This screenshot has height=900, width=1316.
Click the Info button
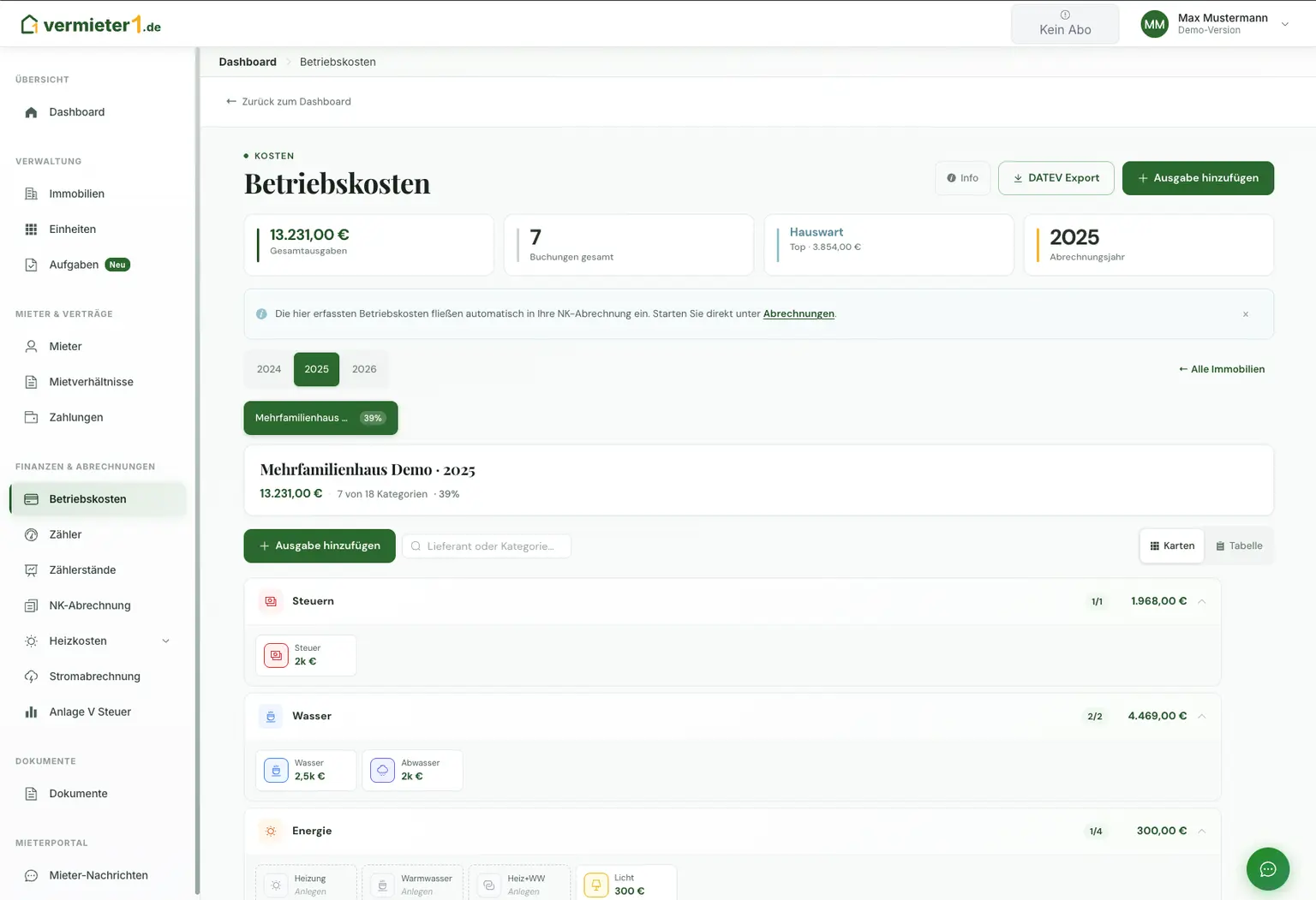click(x=963, y=178)
